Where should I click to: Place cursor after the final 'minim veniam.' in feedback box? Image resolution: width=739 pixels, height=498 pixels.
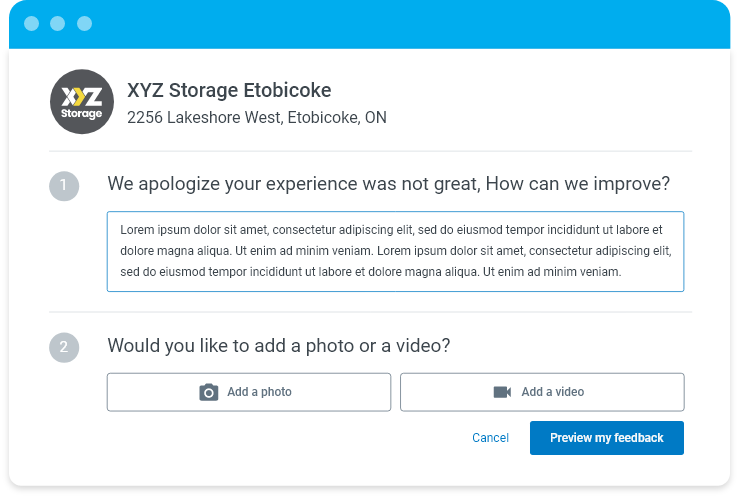click(623, 272)
